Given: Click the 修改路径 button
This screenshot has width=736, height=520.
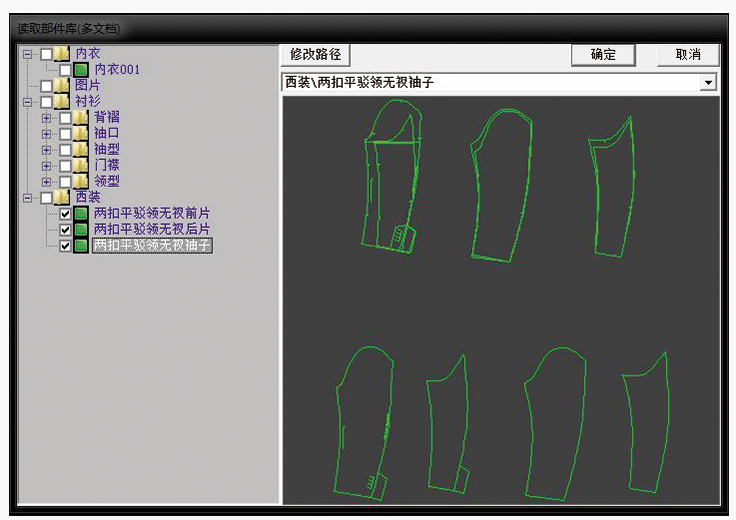Looking at the screenshot, I should (x=315, y=55).
